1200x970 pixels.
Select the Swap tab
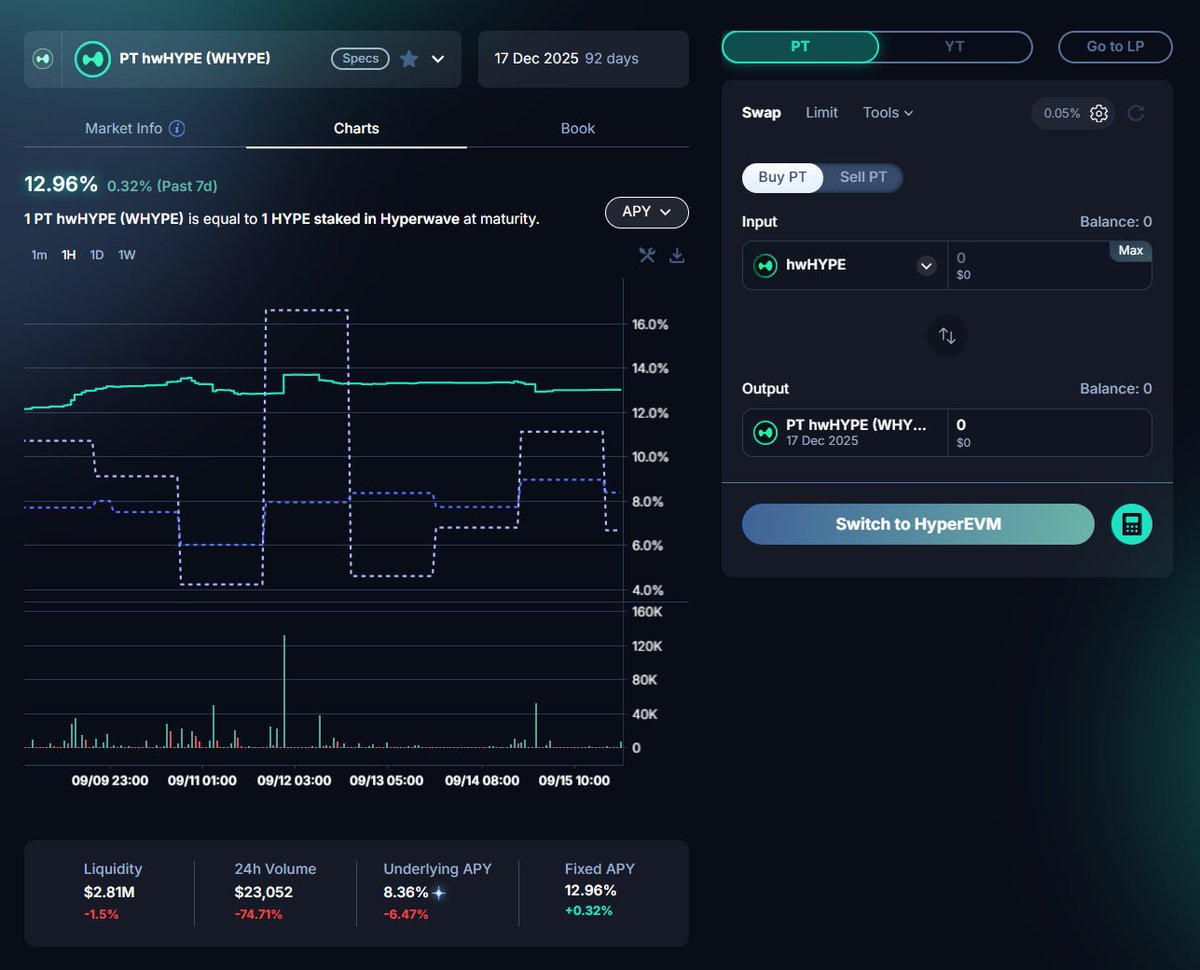click(761, 113)
